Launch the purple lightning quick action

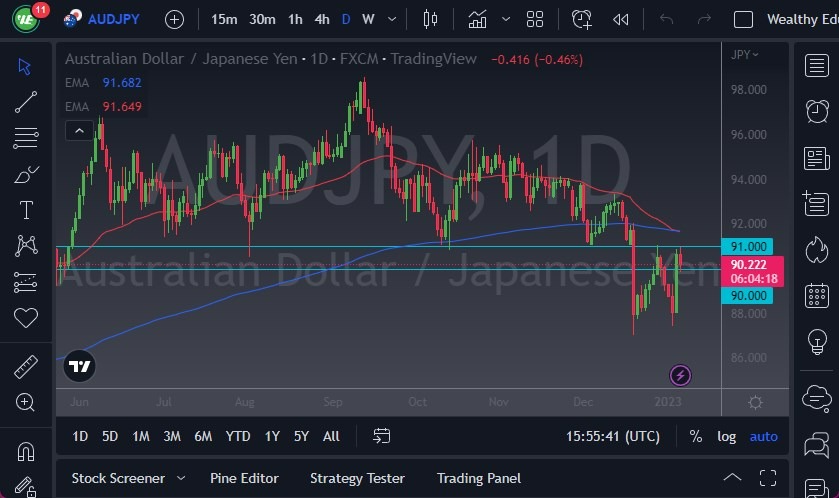680,376
